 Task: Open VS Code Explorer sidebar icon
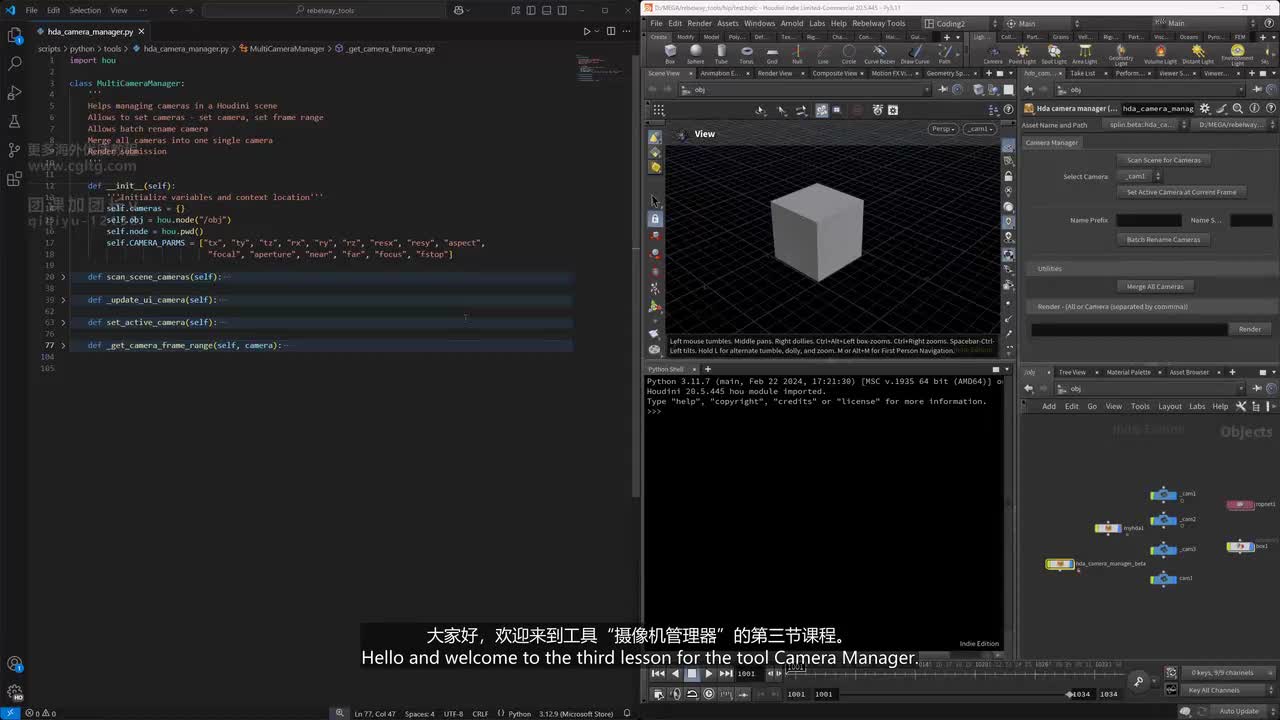point(15,35)
